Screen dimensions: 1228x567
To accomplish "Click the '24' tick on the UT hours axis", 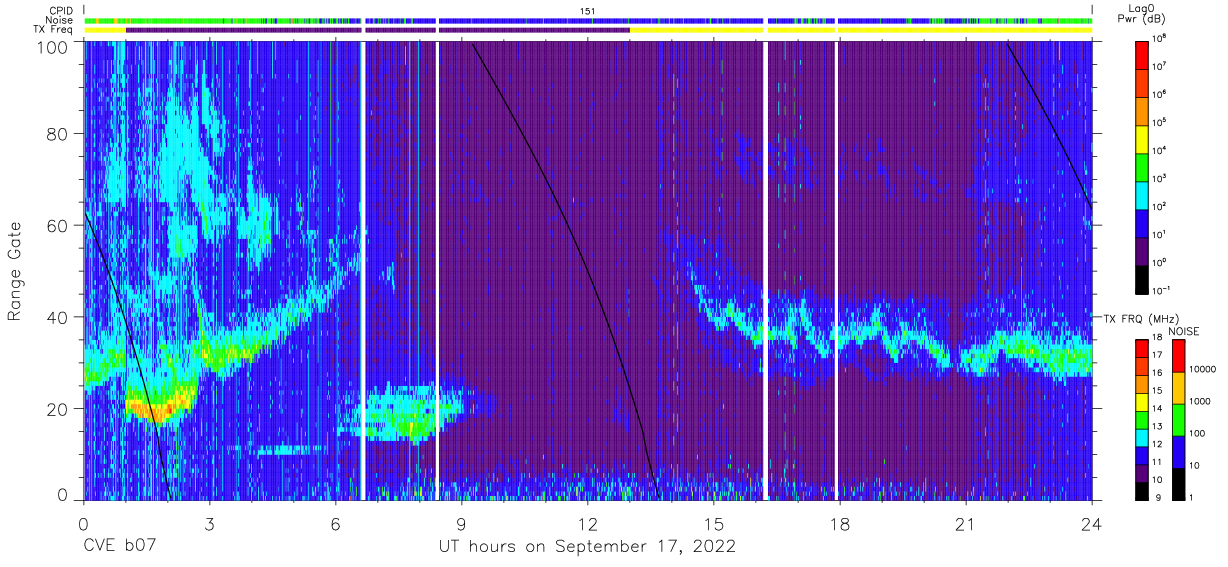I will click(x=1091, y=522).
